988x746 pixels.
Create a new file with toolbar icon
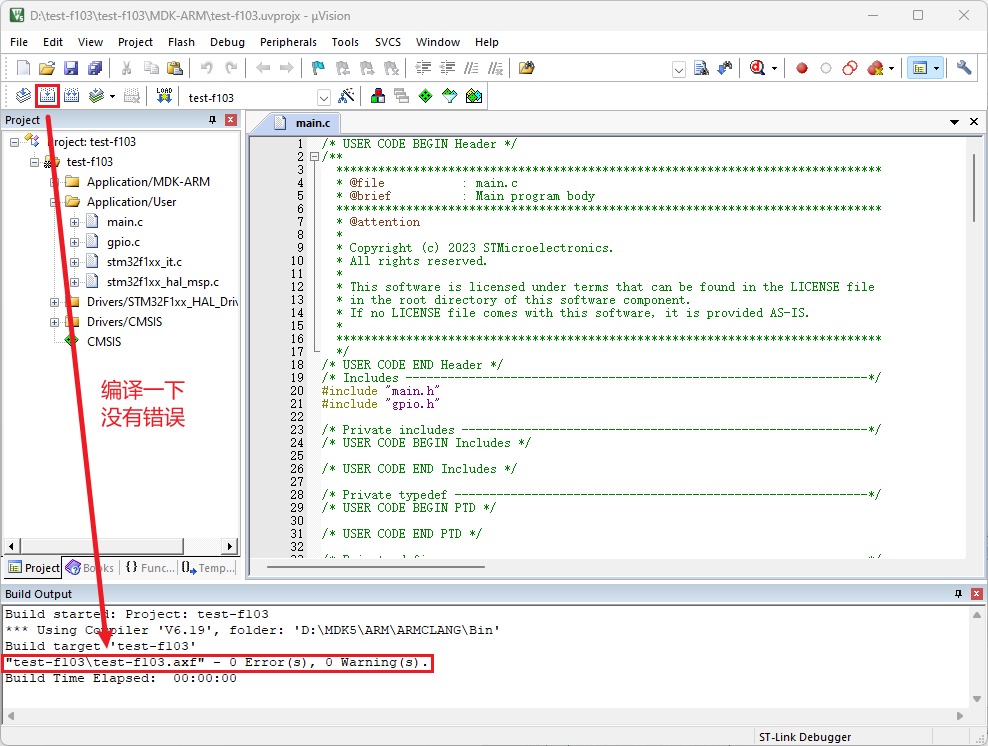click(23, 68)
